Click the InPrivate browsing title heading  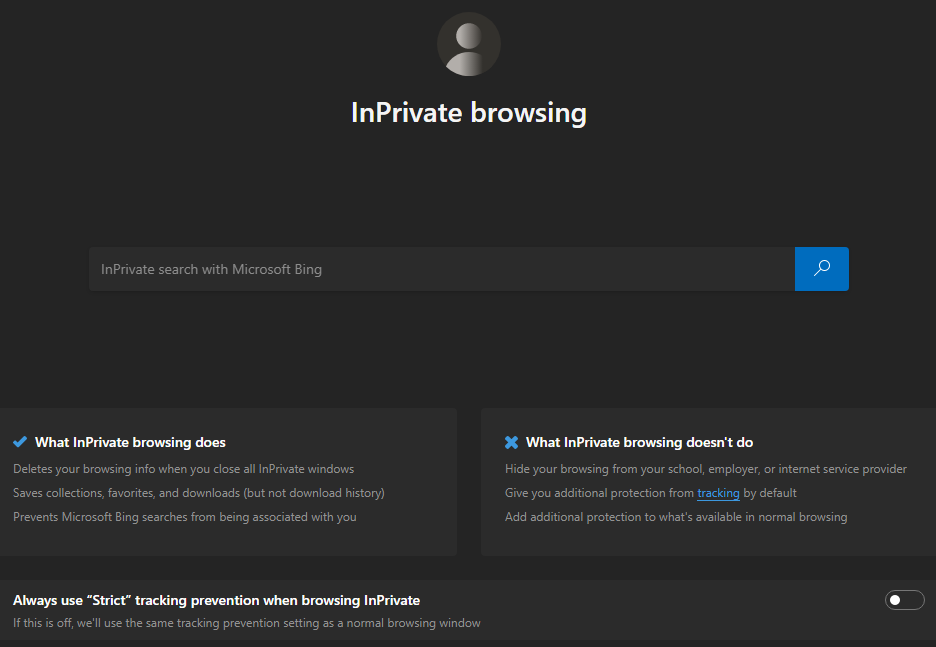point(468,112)
